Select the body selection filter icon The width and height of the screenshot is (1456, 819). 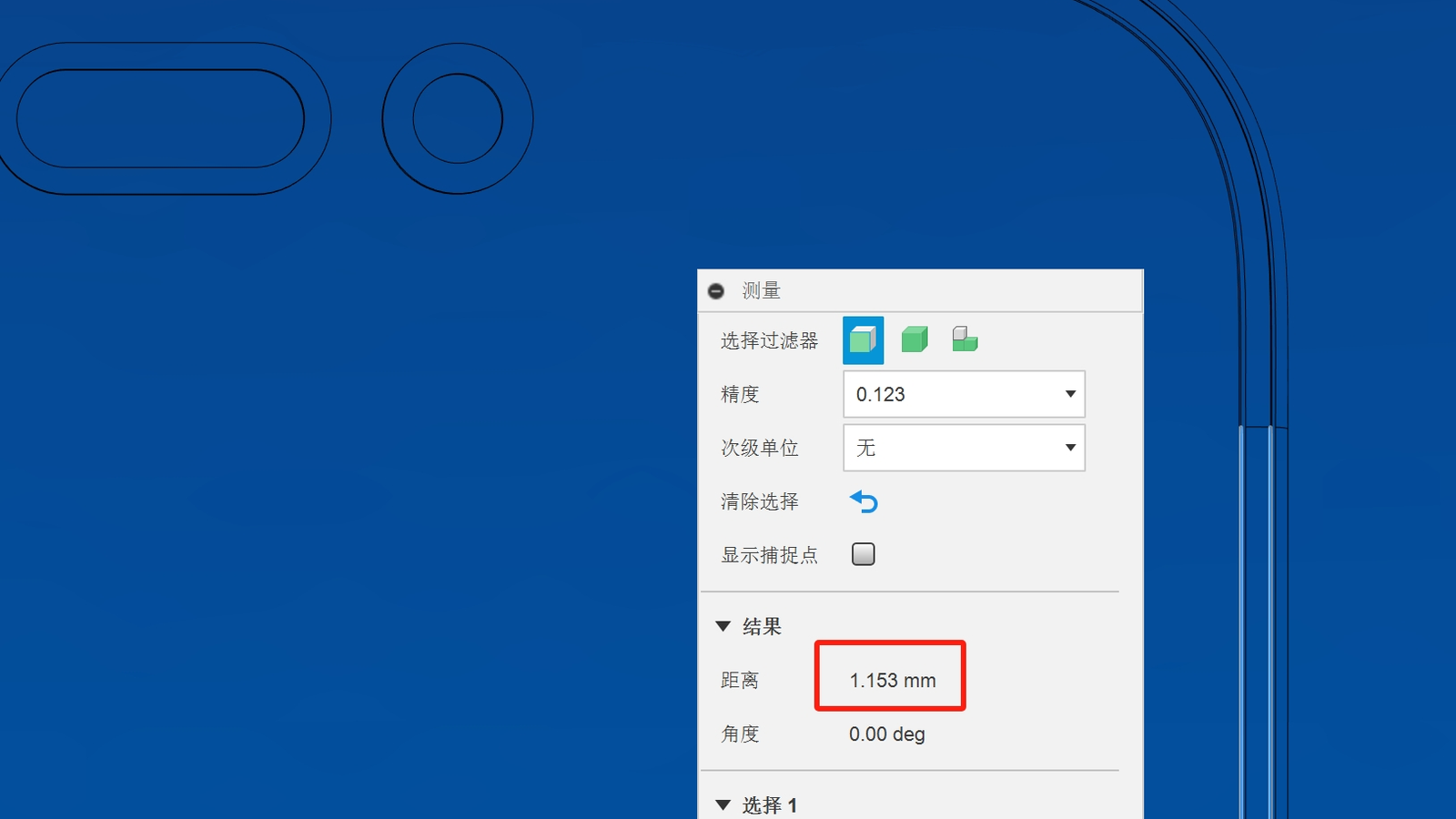pyautogui.click(x=915, y=340)
